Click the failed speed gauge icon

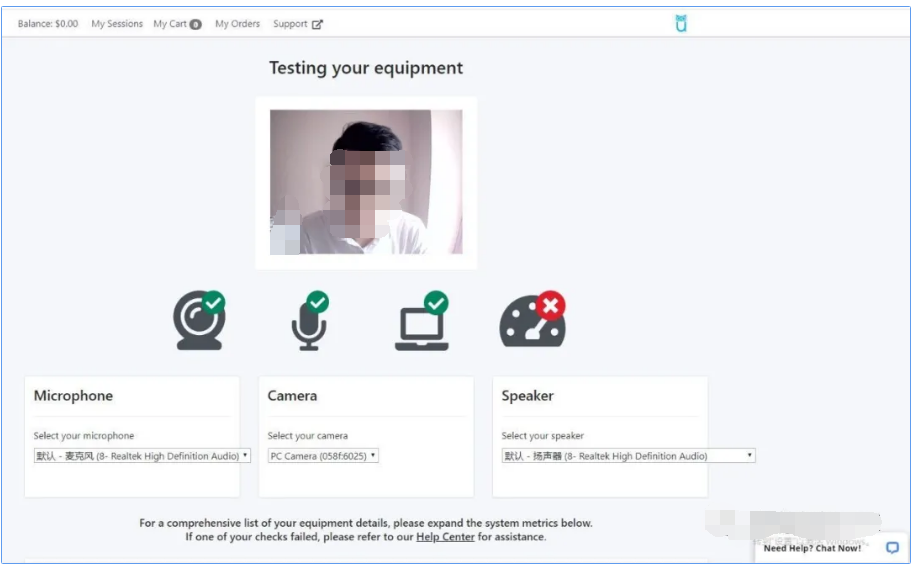click(x=532, y=321)
